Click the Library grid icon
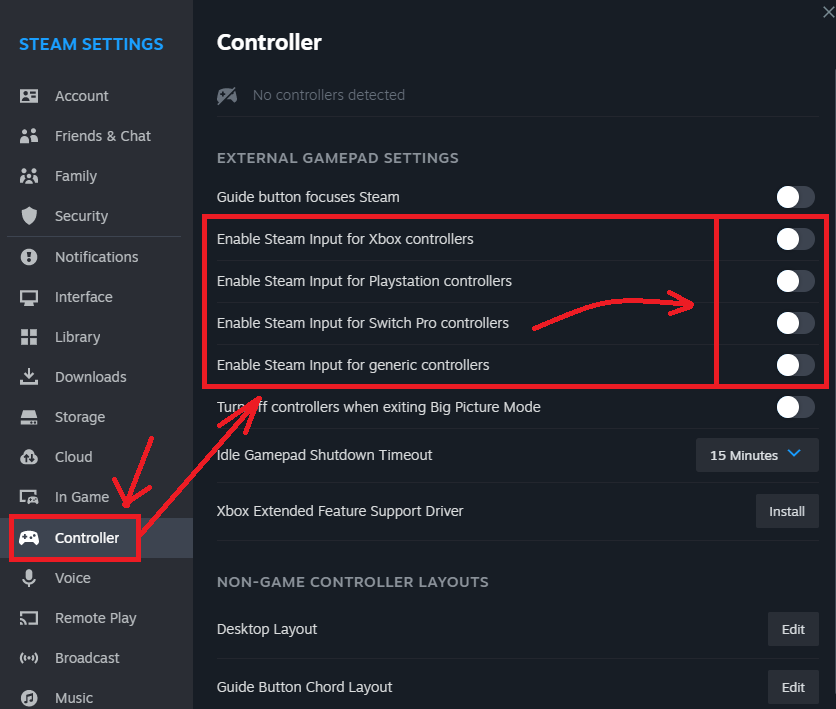836x709 pixels. click(x=29, y=337)
